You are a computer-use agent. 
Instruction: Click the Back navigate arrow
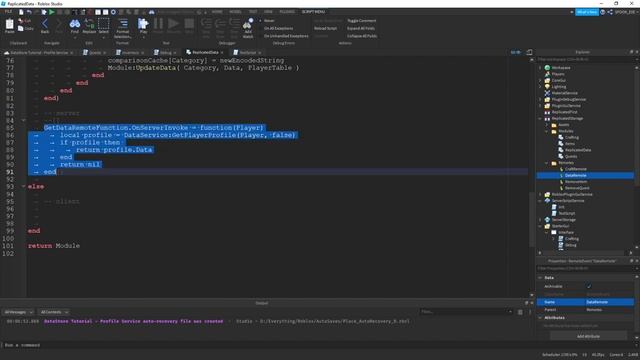tap(45, 25)
